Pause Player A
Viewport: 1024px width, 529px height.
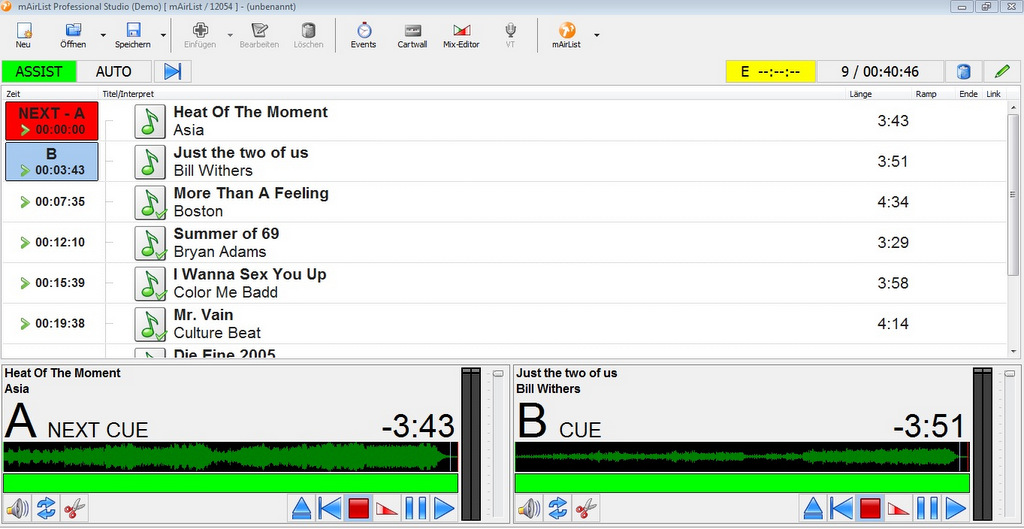(415, 507)
